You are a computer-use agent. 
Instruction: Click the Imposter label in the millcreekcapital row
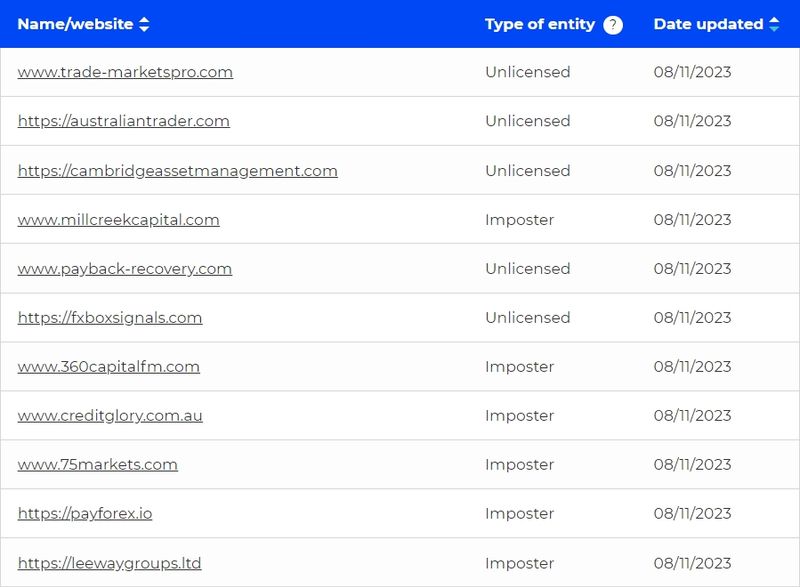pyautogui.click(x=519, y=220)
